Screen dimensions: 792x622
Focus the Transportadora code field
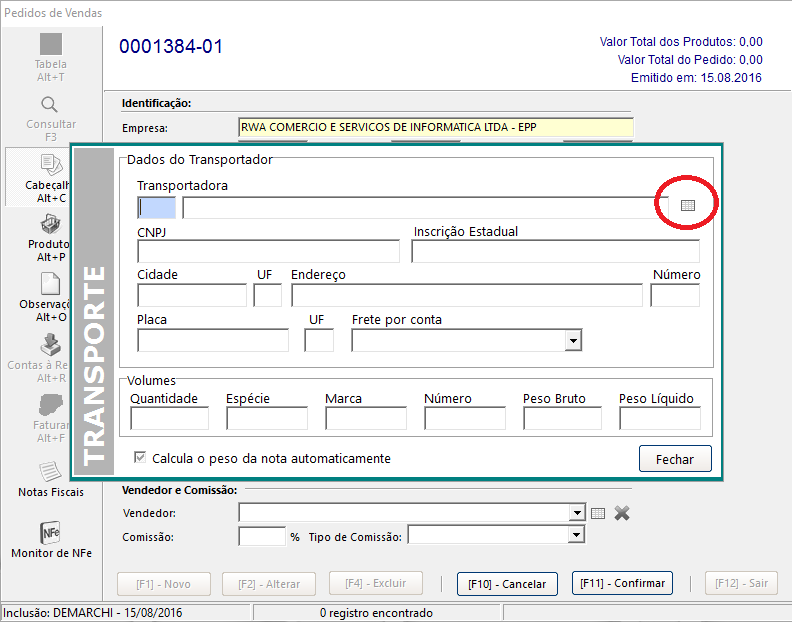click(157, 208)
